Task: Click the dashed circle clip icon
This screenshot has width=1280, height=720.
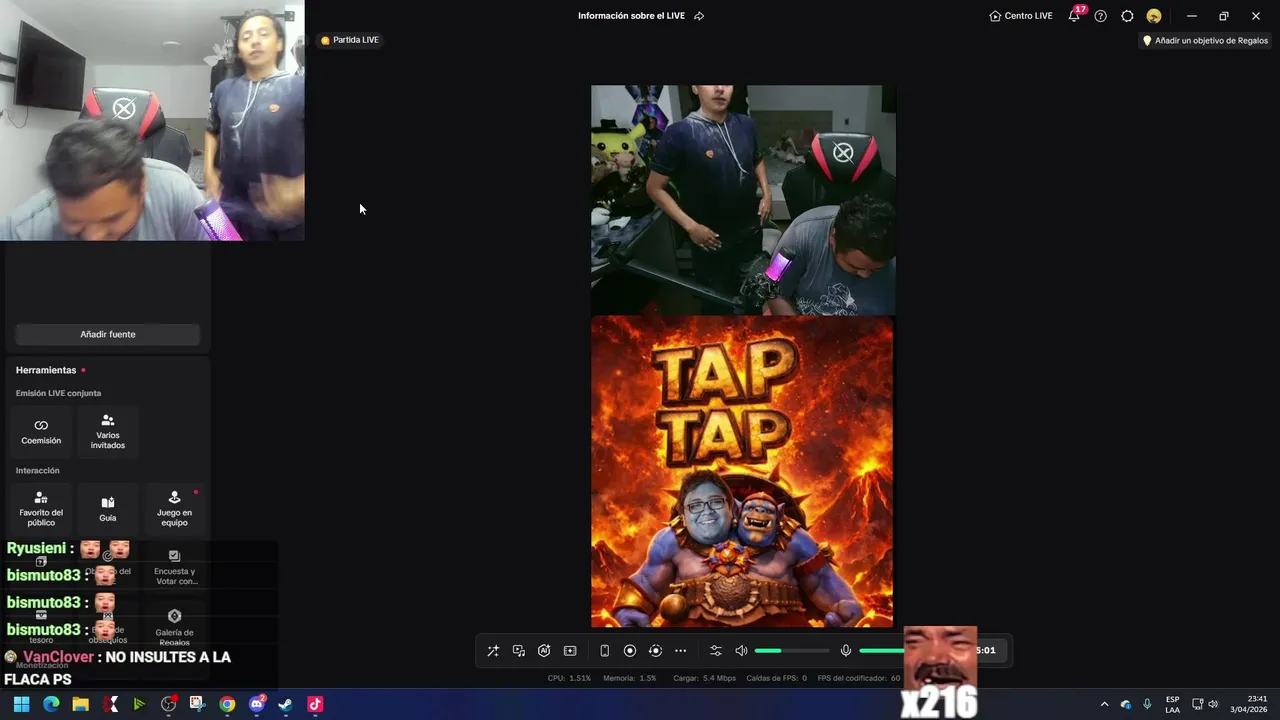Action: 655,650
